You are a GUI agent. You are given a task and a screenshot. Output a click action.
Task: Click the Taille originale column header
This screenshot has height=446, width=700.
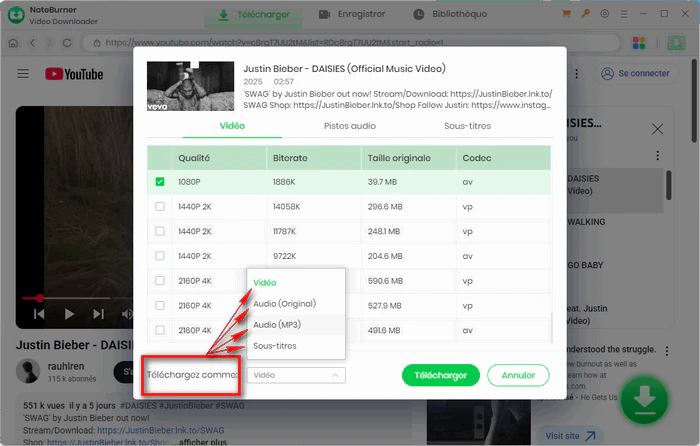(x=408, y=158)
